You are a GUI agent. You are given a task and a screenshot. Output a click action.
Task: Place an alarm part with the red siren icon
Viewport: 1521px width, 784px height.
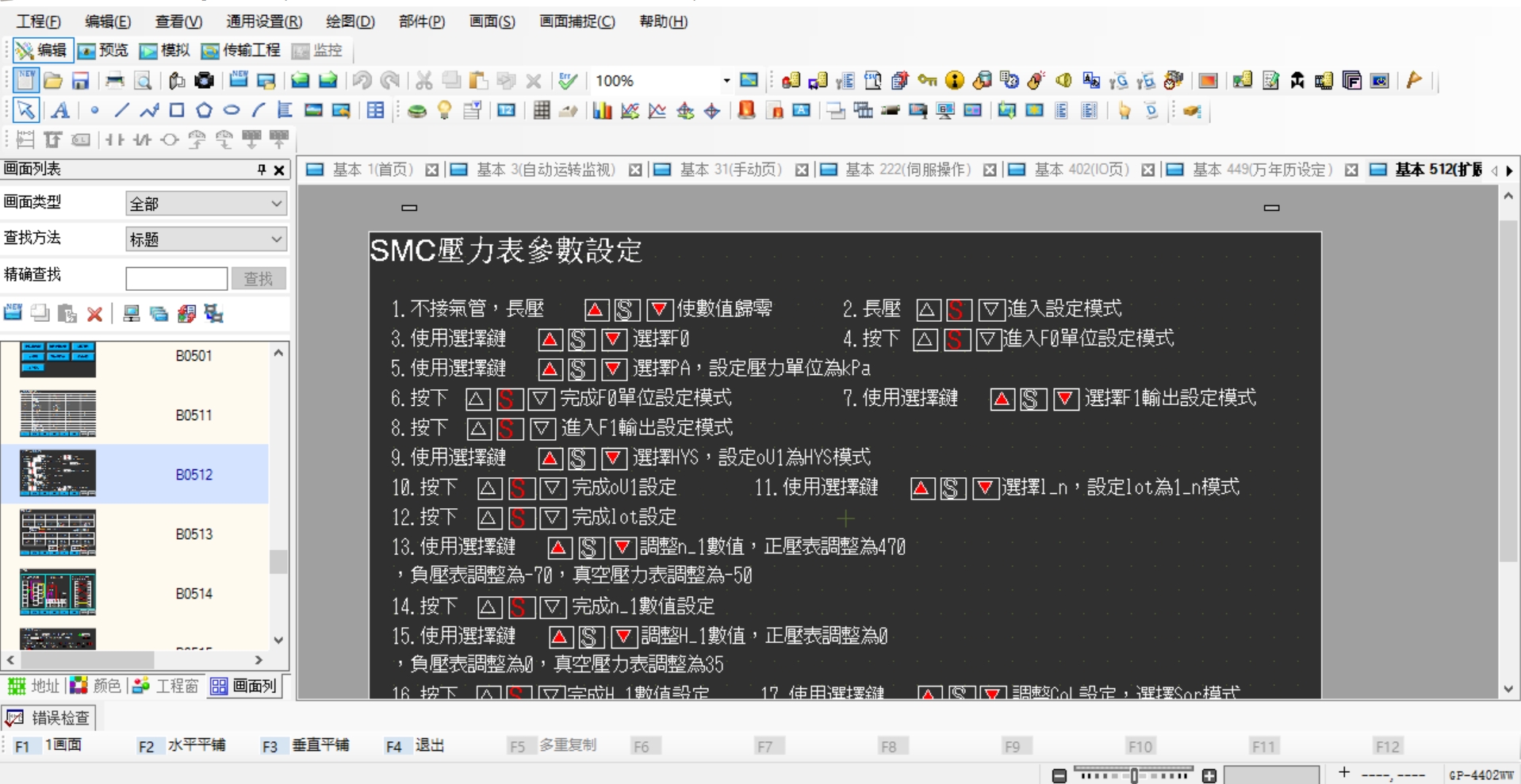(x=746, y=110)
